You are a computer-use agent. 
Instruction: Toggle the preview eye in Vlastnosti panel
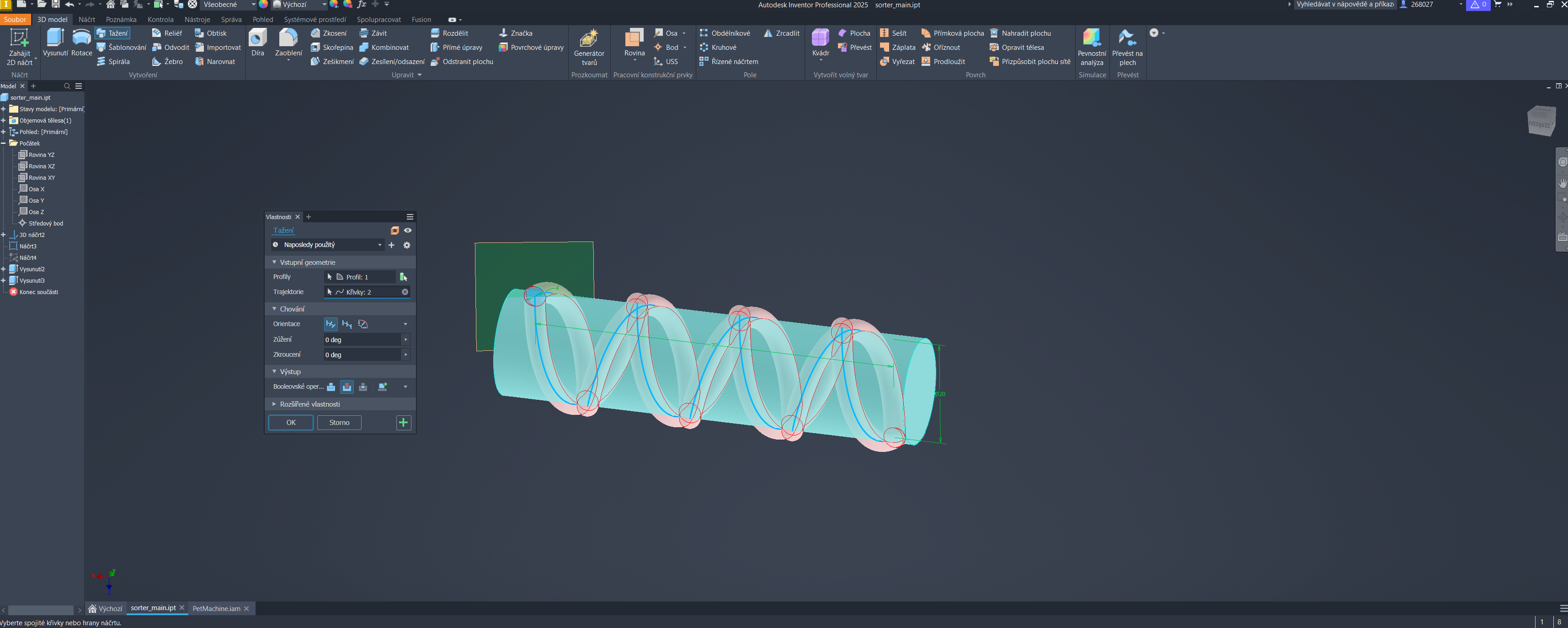pyautogui.click(x=408, y=230)
